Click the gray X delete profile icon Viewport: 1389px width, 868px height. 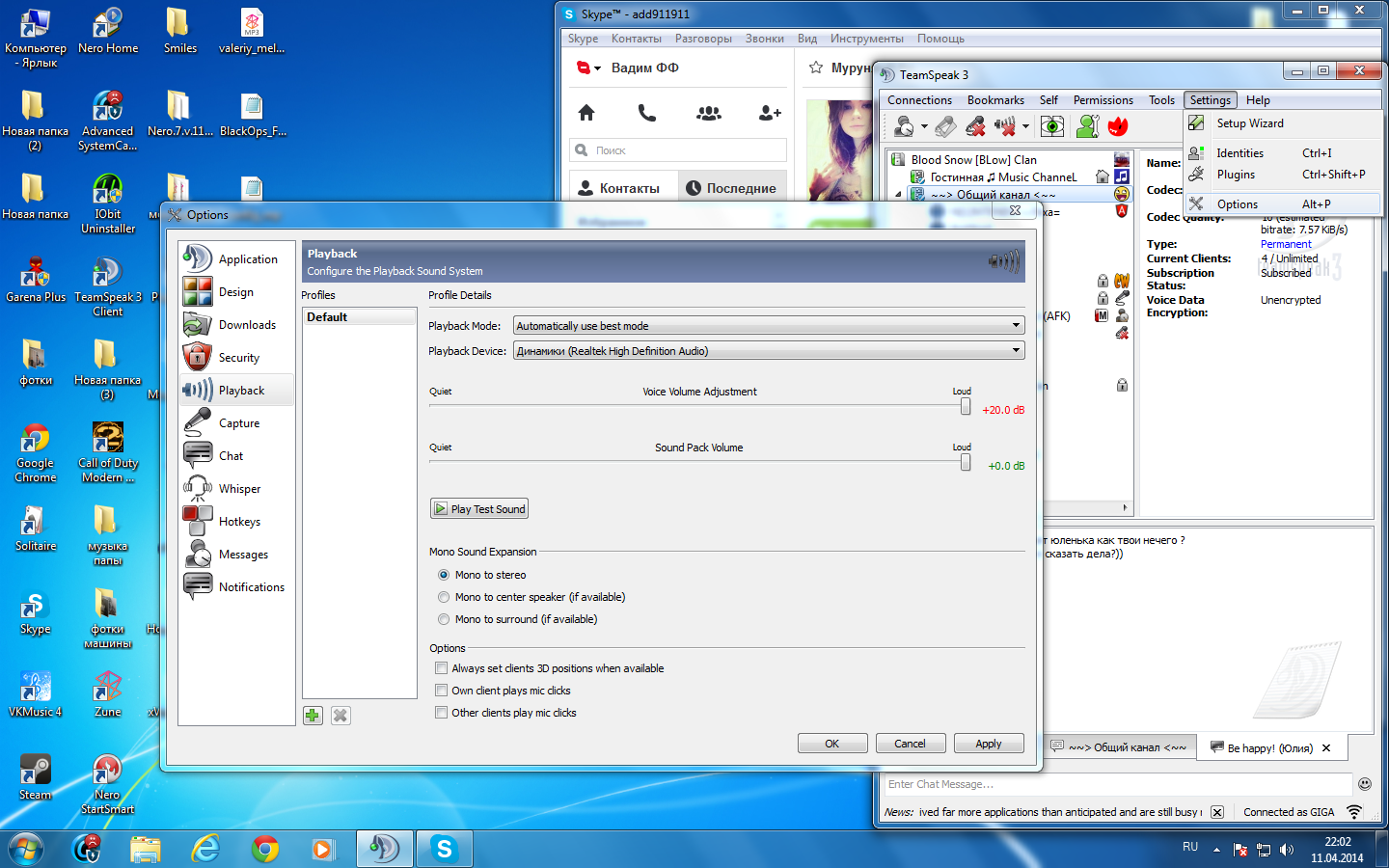tap(340, 716)
